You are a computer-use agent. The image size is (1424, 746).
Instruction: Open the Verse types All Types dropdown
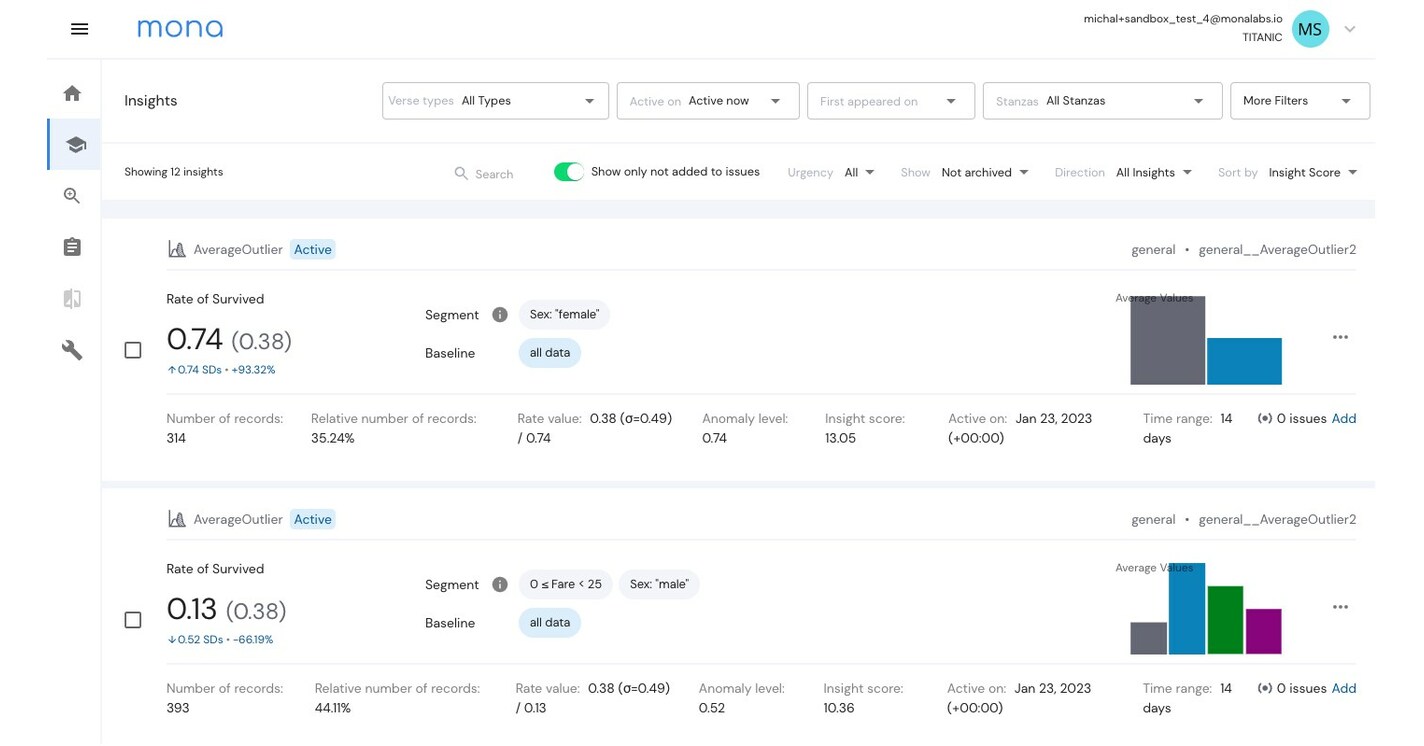click(494, 100)
